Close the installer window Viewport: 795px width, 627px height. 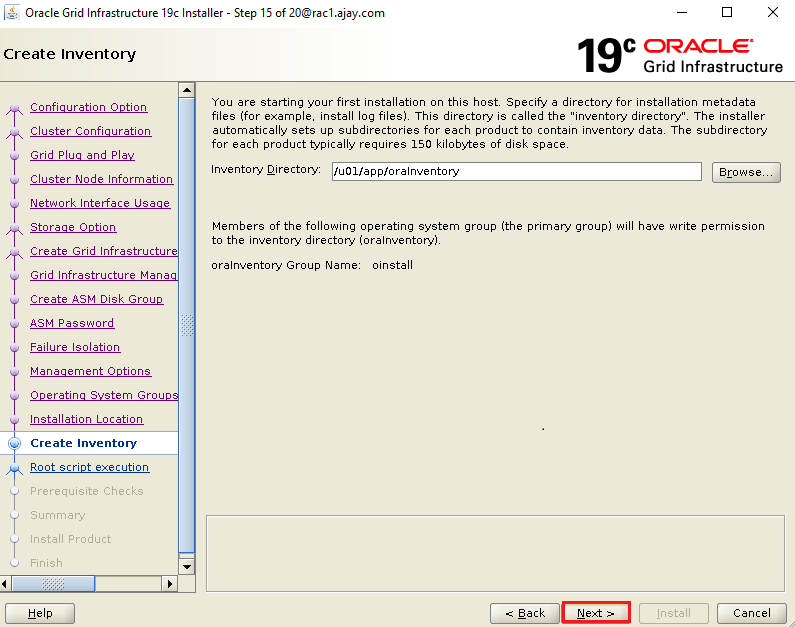tap(773, 12)
